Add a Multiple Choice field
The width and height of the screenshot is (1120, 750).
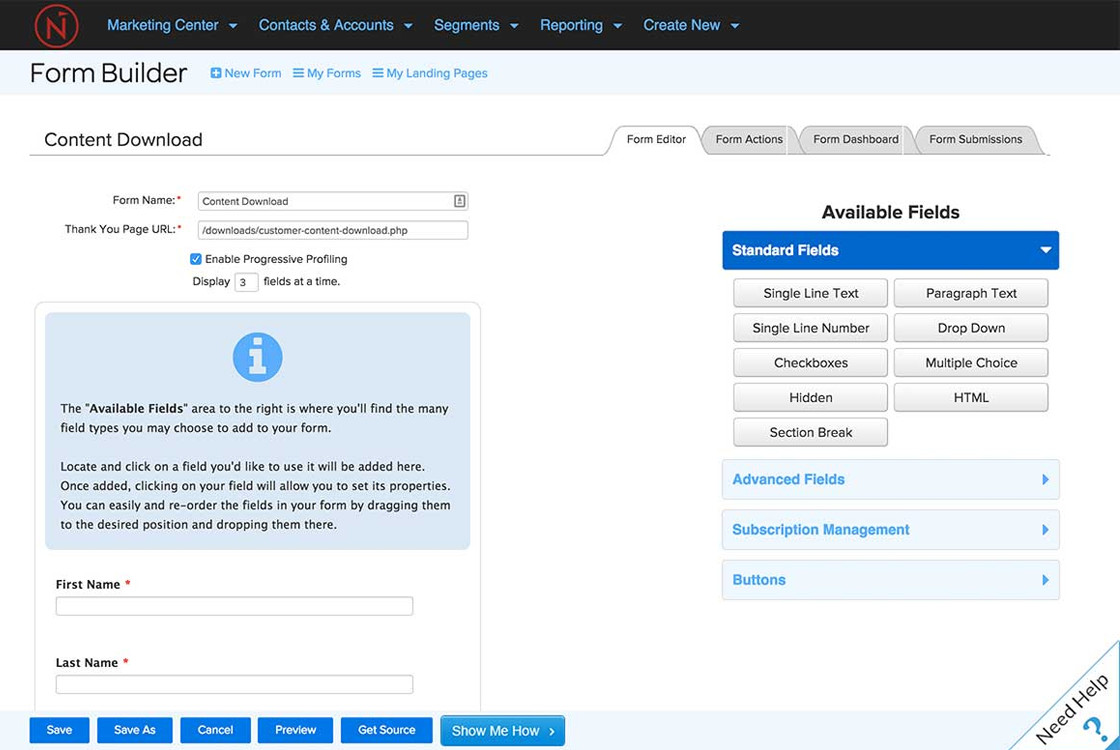pos(971,362)
